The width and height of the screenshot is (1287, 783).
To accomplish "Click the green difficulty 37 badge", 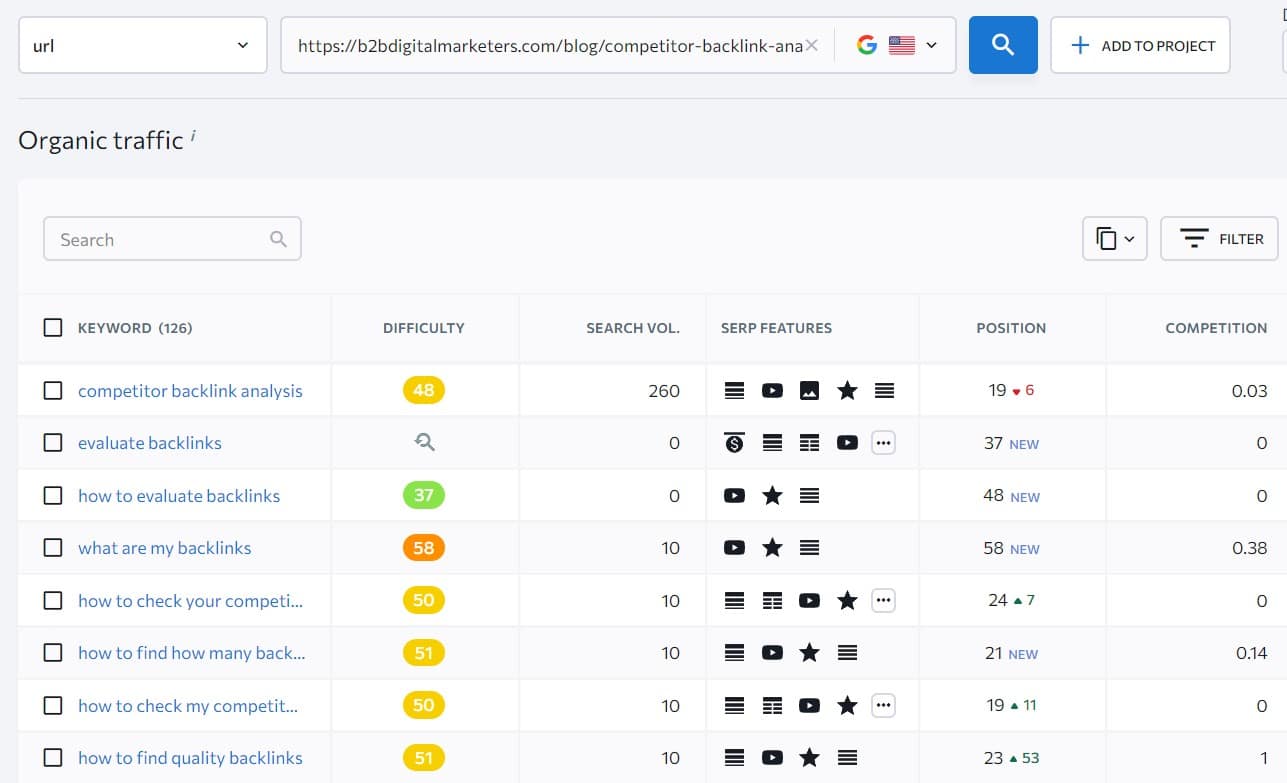I will tap(424, 496).
